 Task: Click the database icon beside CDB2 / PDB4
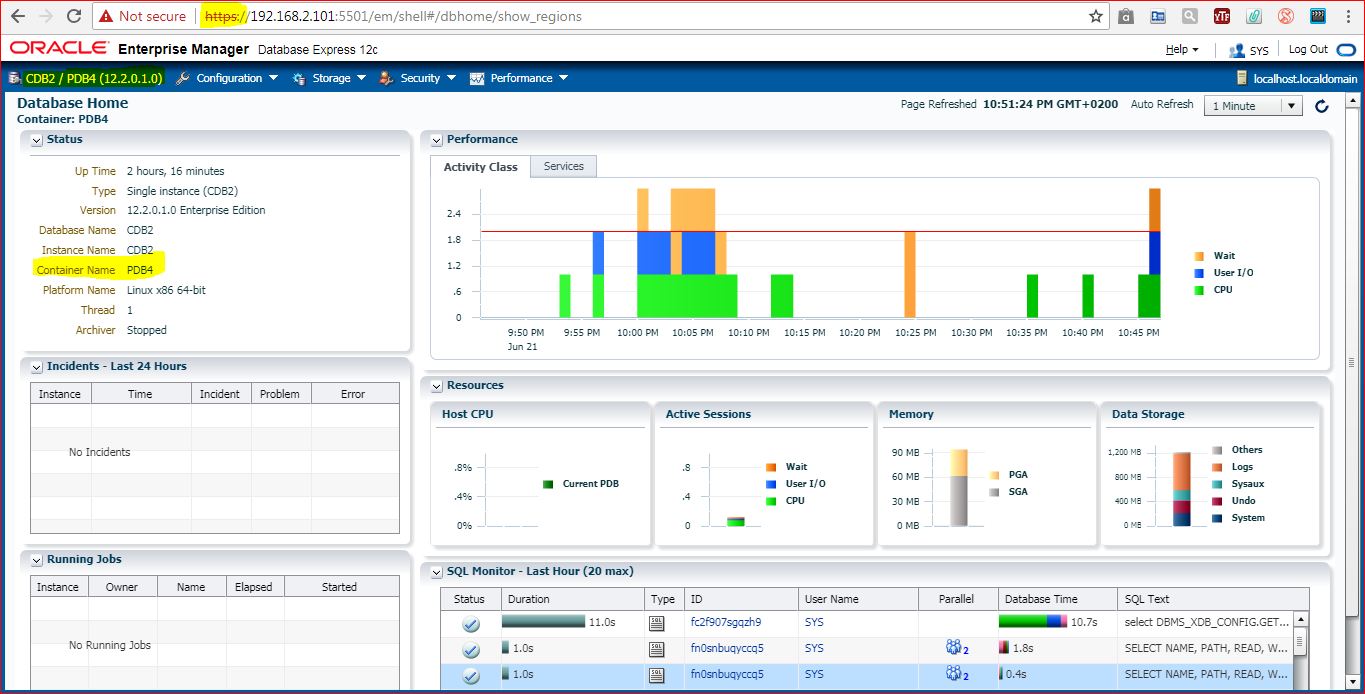(x=14, y=78)
